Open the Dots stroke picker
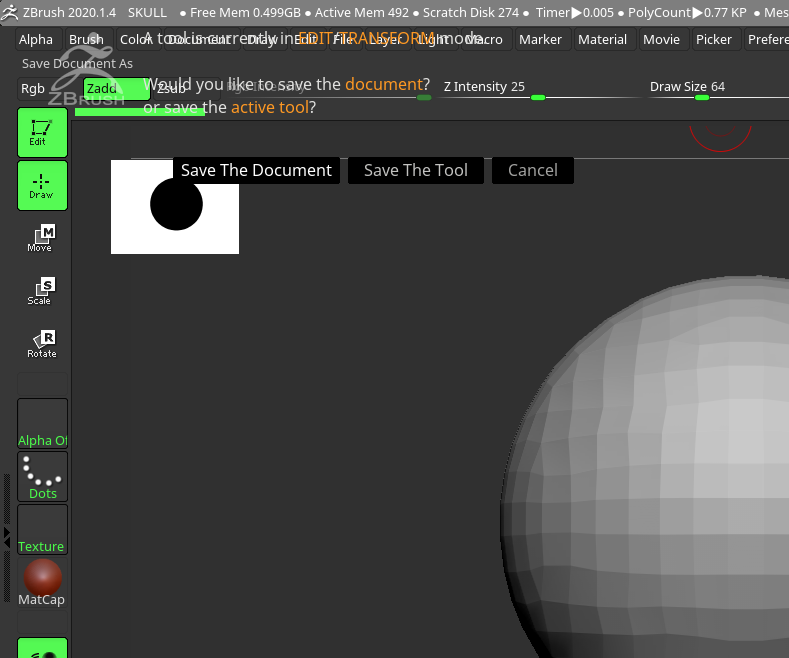This screenshot has width=789, height=658. (x=42, y=476)
